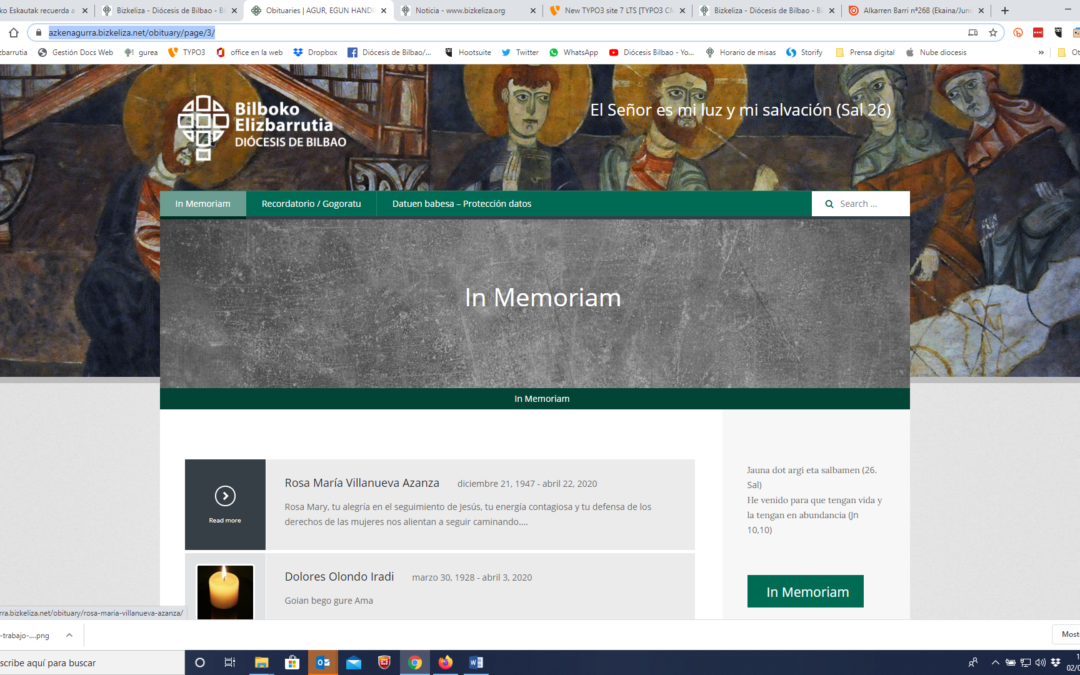Open Outlook from the taskbar
Viewport: 1080px width, 675px height.
[323, 663]
